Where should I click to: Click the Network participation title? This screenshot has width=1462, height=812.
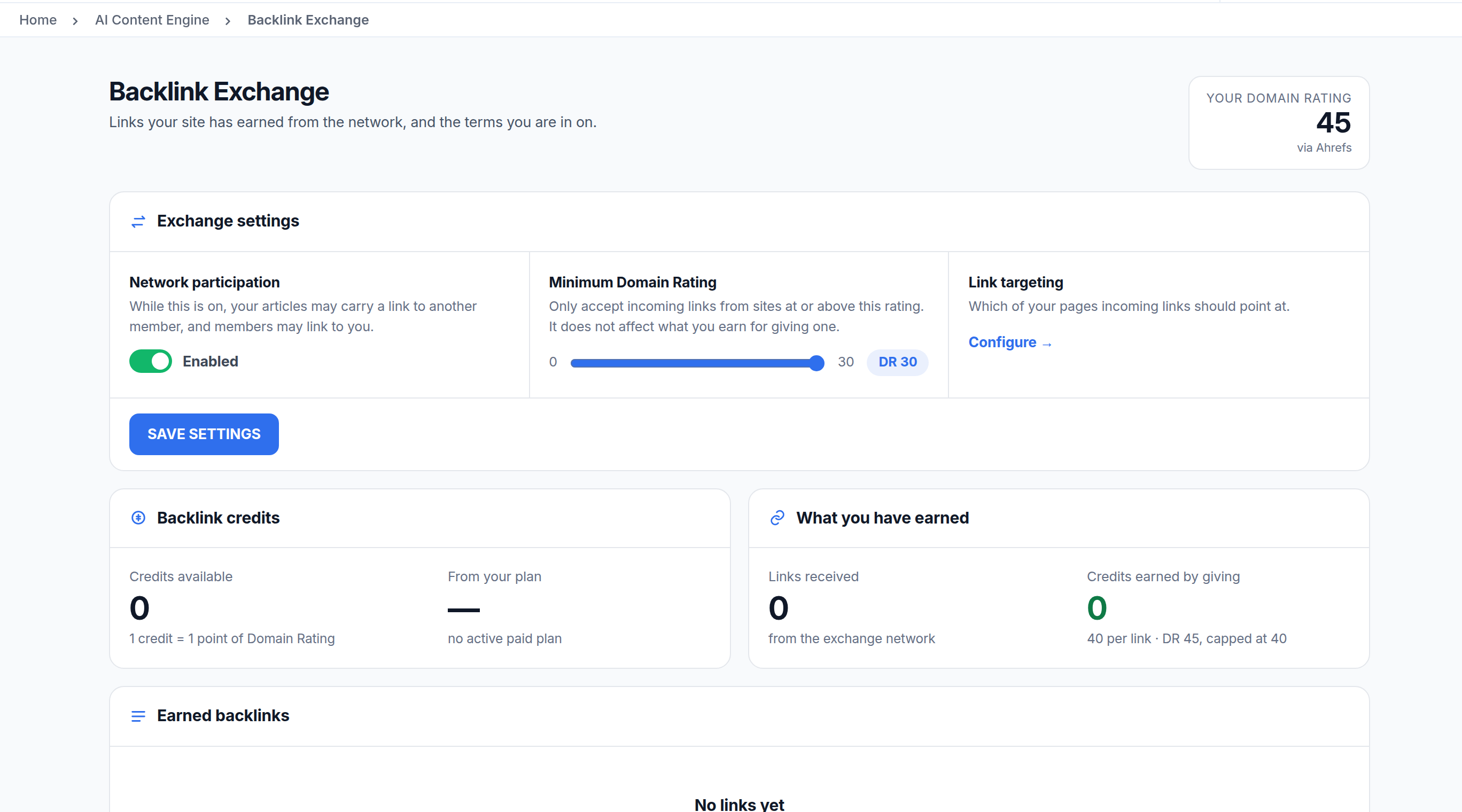pos(204,282)
